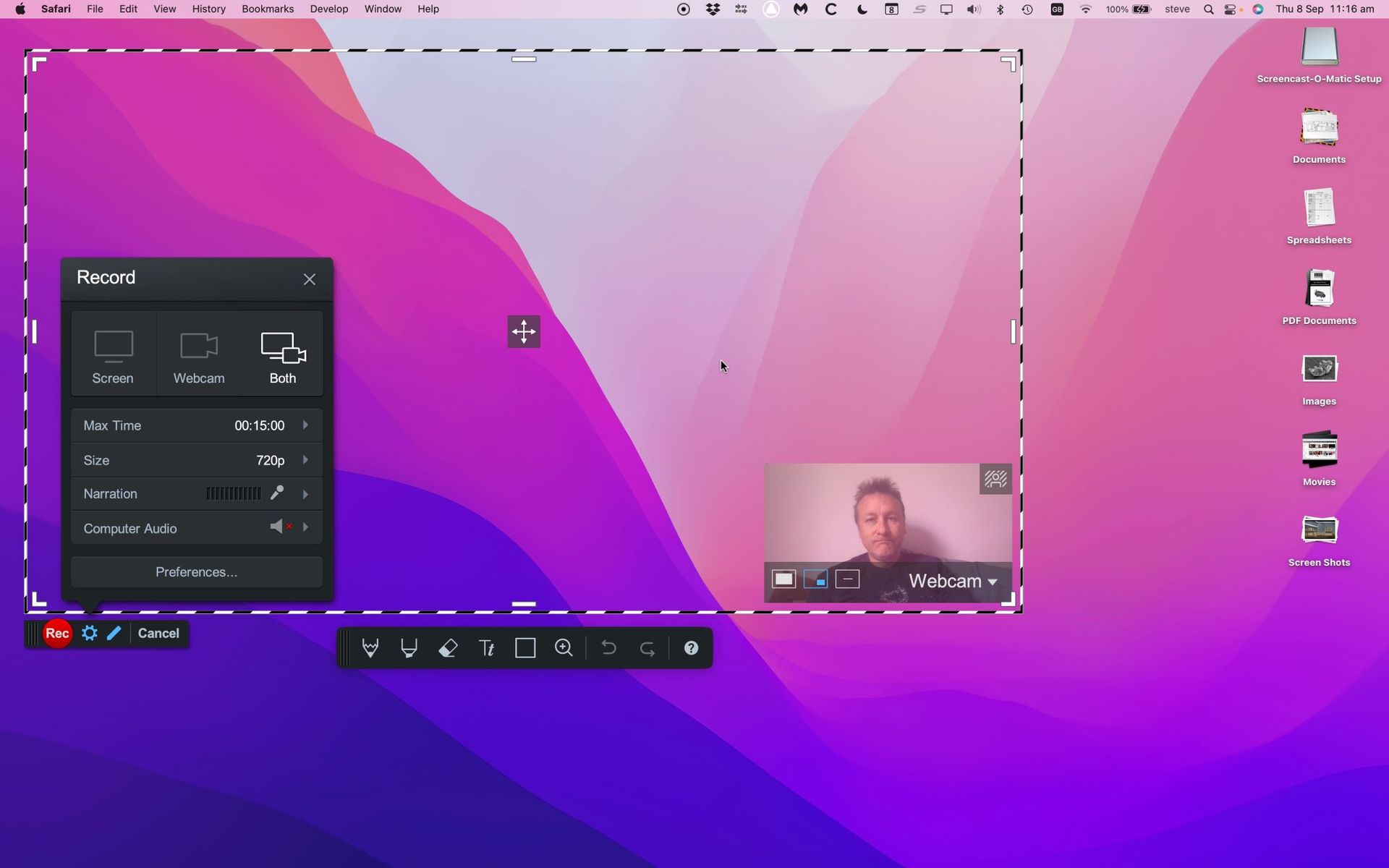Screen dimensions: 1389x868
Task: Expand Narration settings arrow
Action: point(306,493)
